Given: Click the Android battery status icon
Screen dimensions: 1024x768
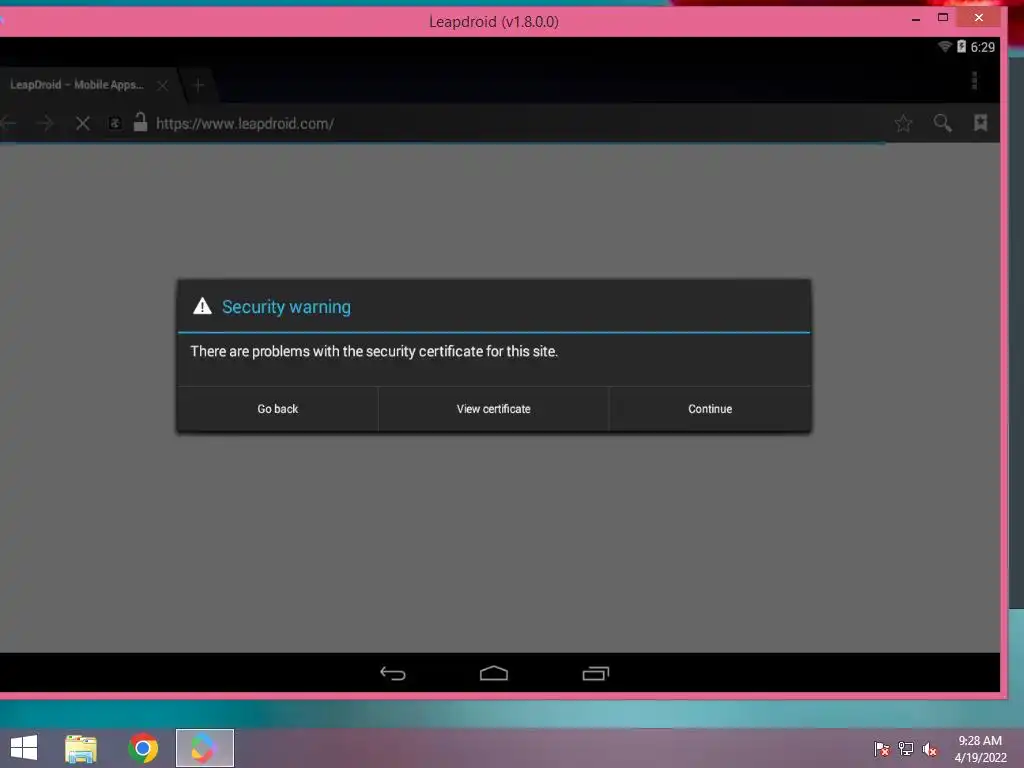Looking at the screenshot, I should [961, 46].
